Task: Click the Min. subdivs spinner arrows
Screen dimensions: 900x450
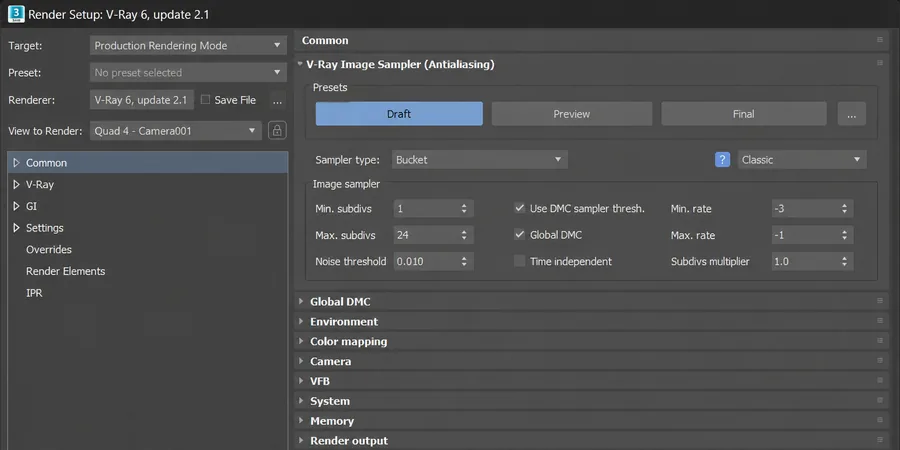Action: [464, 209]
